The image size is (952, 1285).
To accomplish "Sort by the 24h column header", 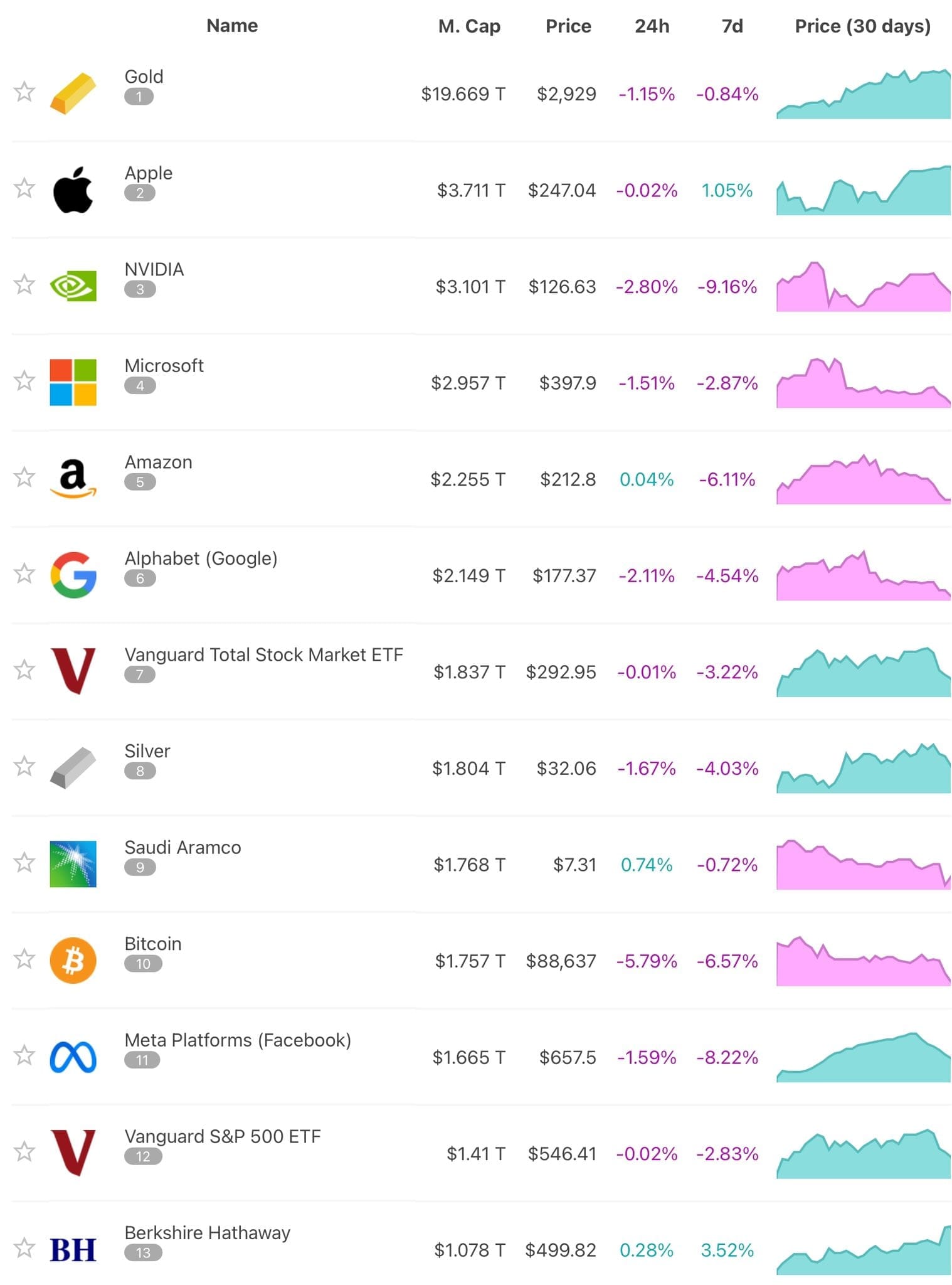I will tap(652, 26).
